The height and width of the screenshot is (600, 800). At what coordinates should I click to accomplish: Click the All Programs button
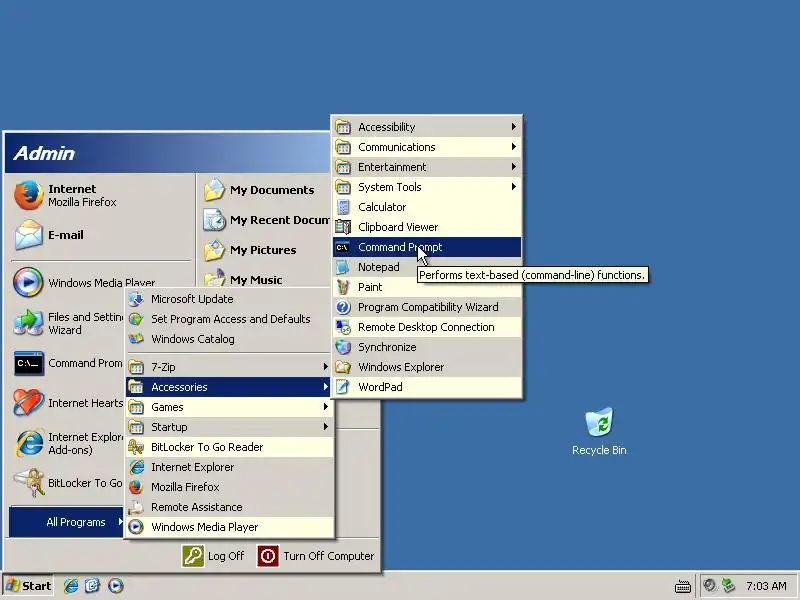pyautogui.click(x=67, y=522)
